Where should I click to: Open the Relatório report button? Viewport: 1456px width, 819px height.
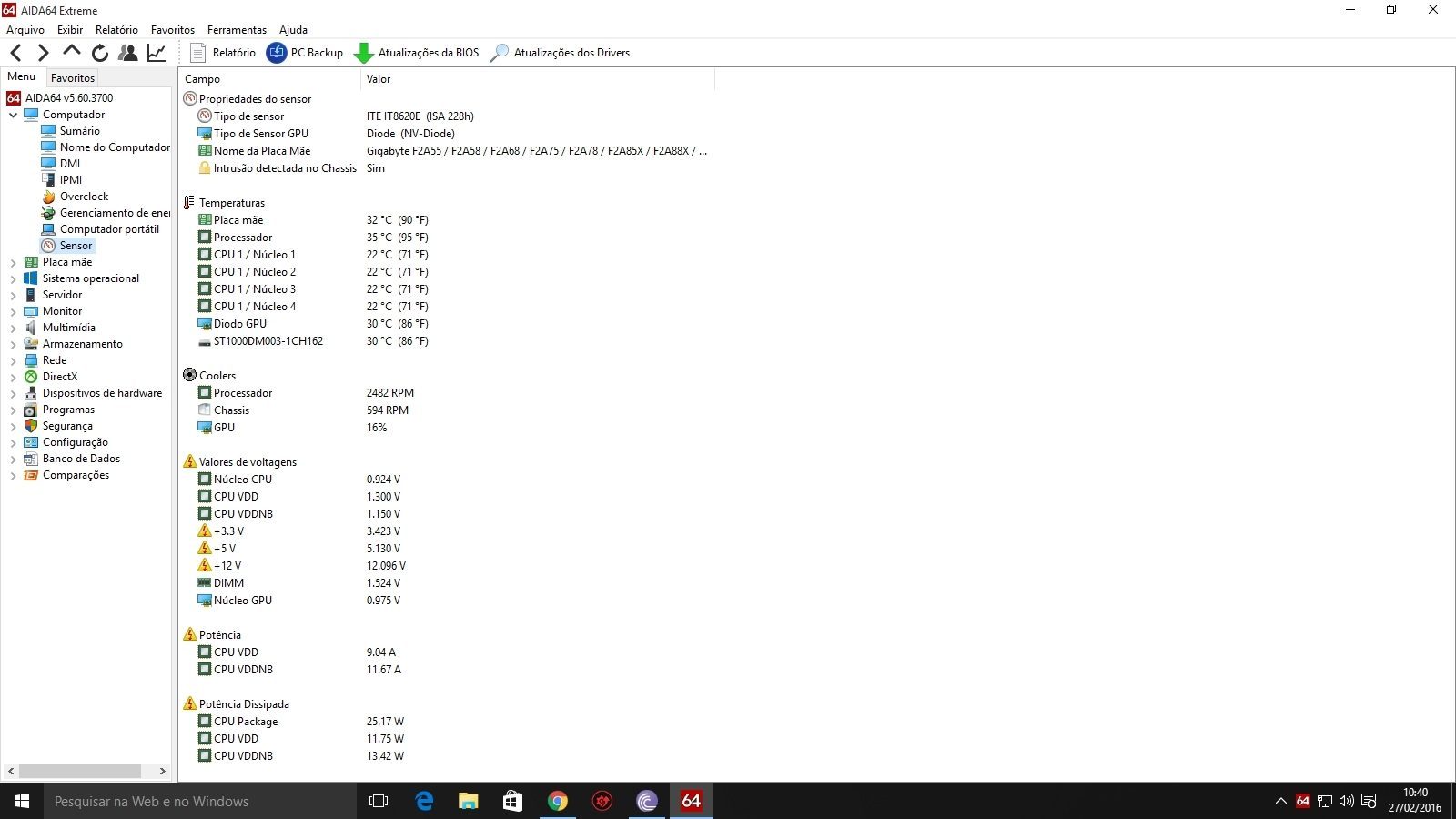tap(223, 53)
